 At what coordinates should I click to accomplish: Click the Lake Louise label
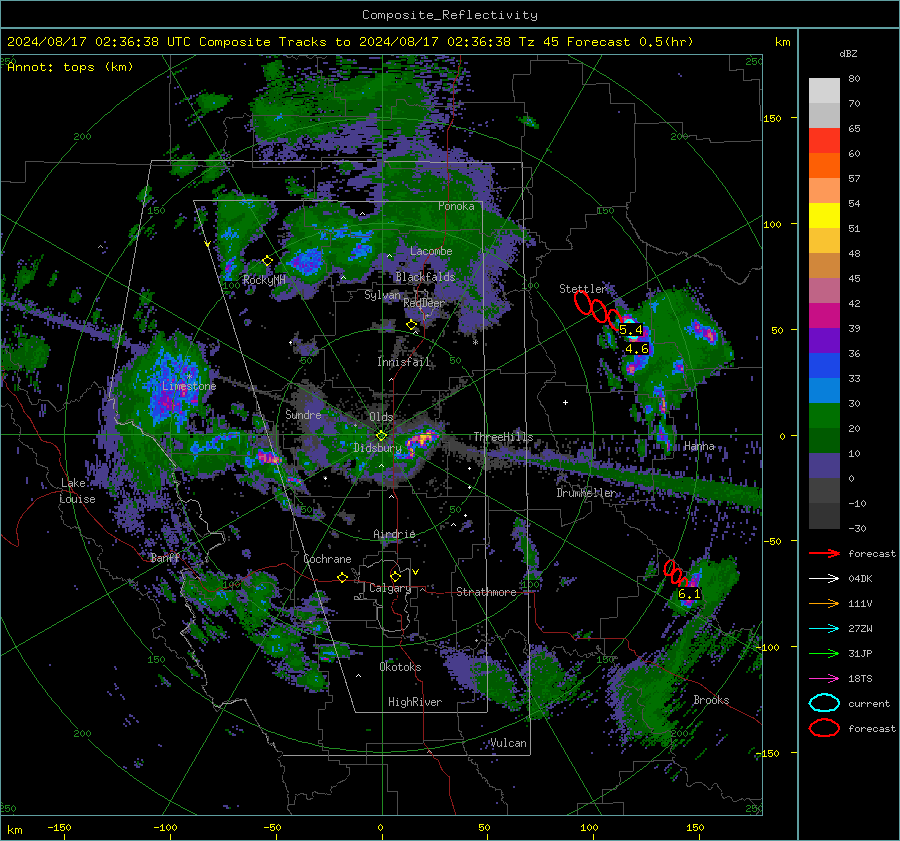pyautogui.click(x=77, y=491)
